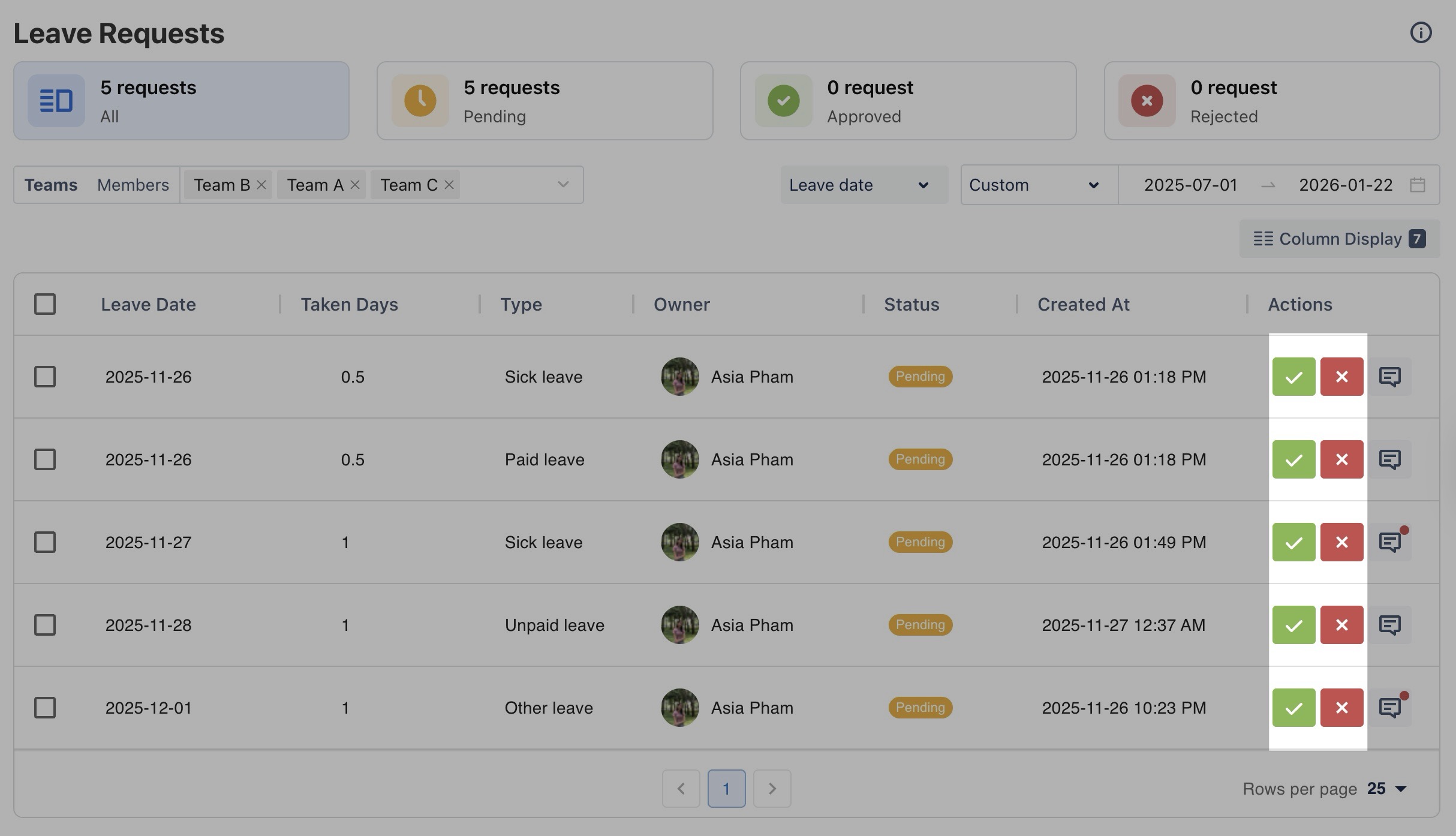
Task: Open comments for the 2025-11-27 Sick leave
Action: tap(1389, 542)
